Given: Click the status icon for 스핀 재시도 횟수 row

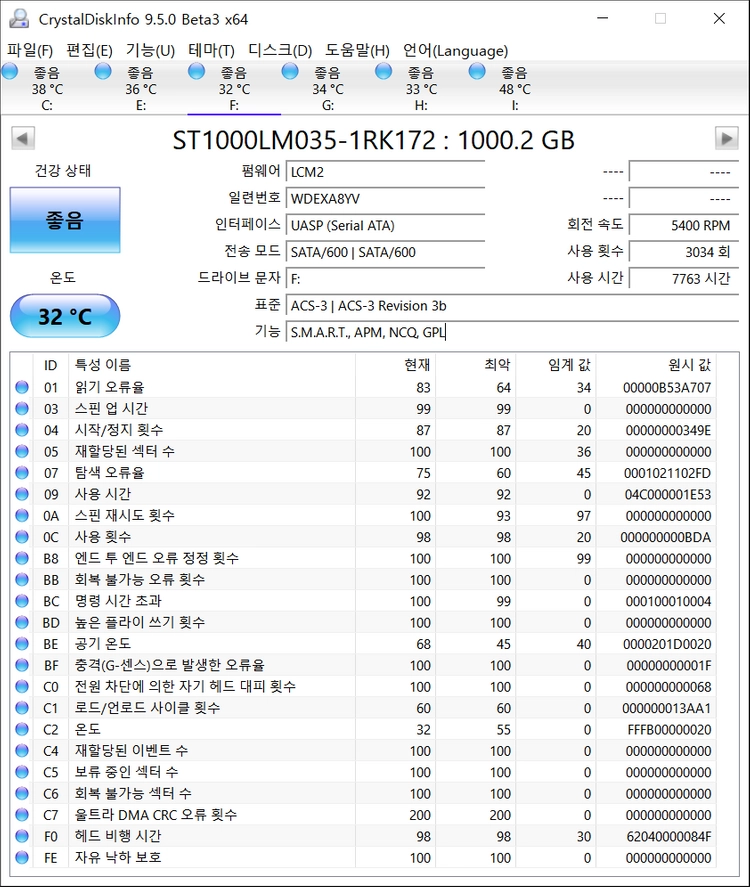Looking at the screenshot, I should tap(22, 515).
